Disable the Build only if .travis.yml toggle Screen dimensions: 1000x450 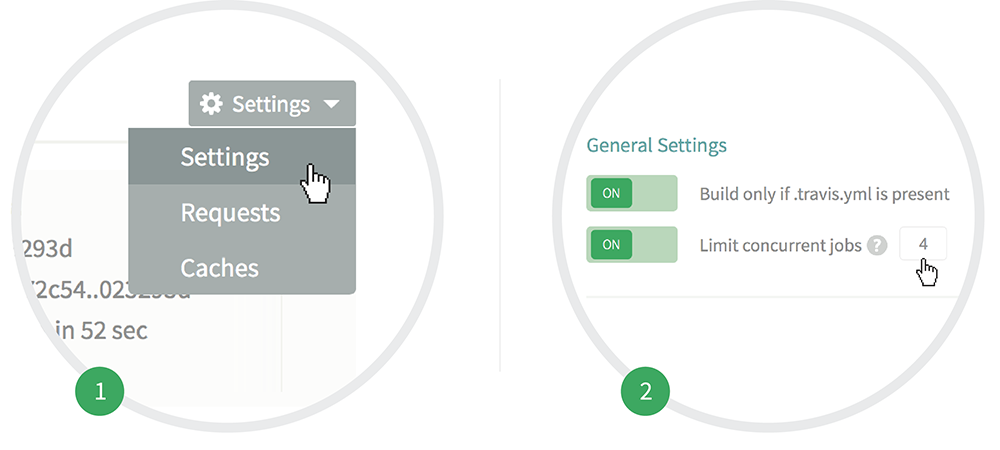click(632, 193)
